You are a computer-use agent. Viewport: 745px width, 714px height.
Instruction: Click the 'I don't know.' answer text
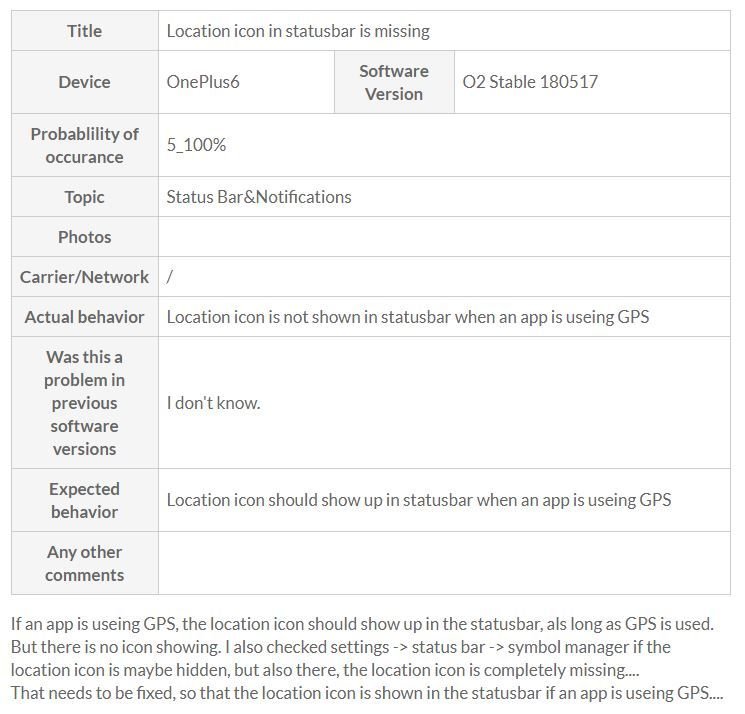[213, 403]
